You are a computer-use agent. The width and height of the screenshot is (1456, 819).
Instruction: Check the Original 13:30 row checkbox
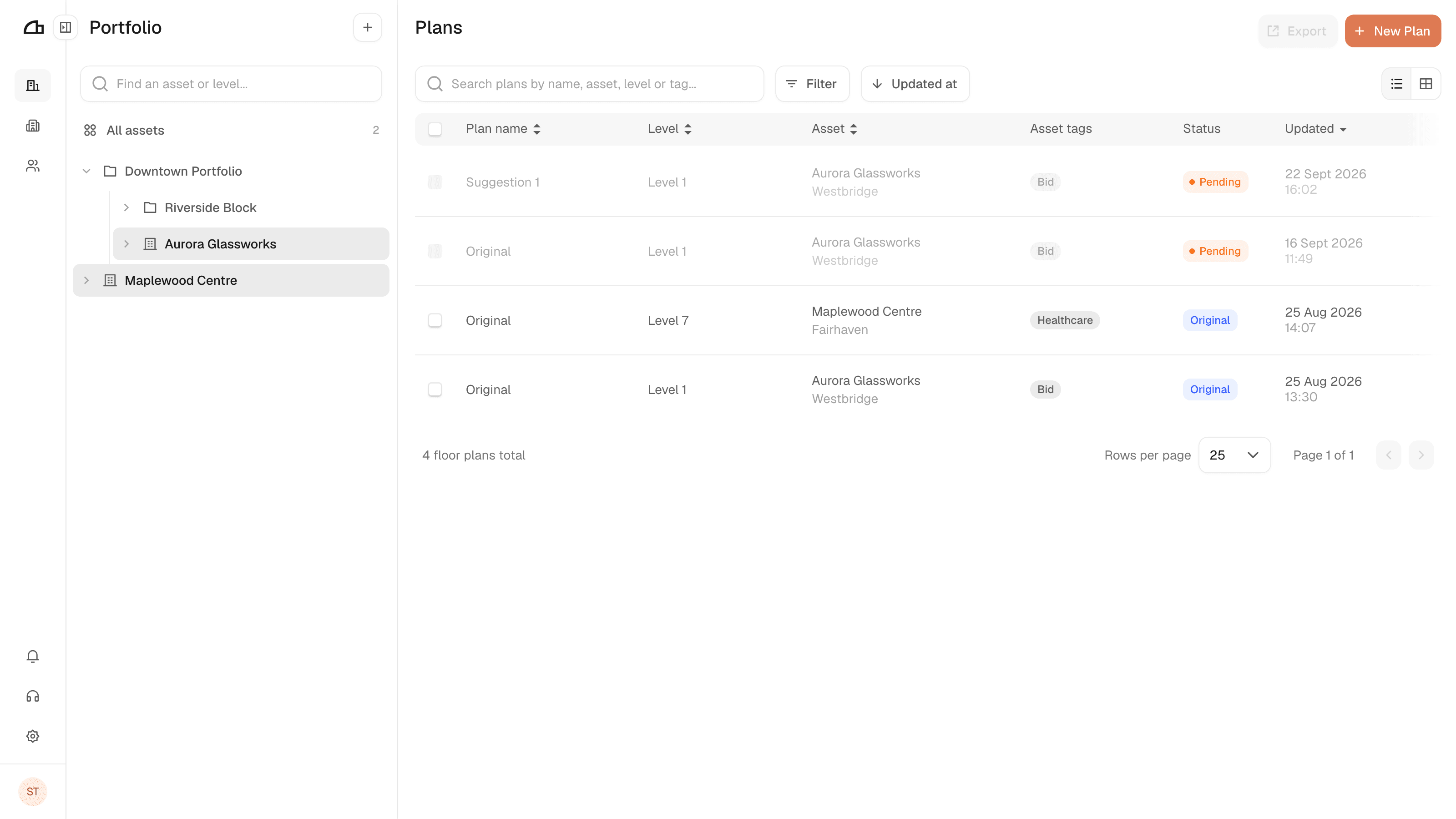pyautogui.click(x=435, y=389)
